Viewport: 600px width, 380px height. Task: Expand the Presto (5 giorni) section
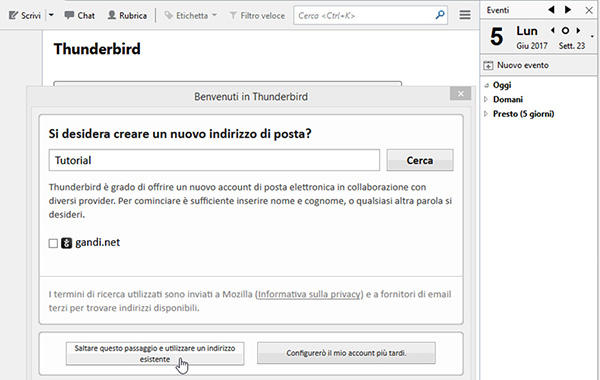pos(486,114)
